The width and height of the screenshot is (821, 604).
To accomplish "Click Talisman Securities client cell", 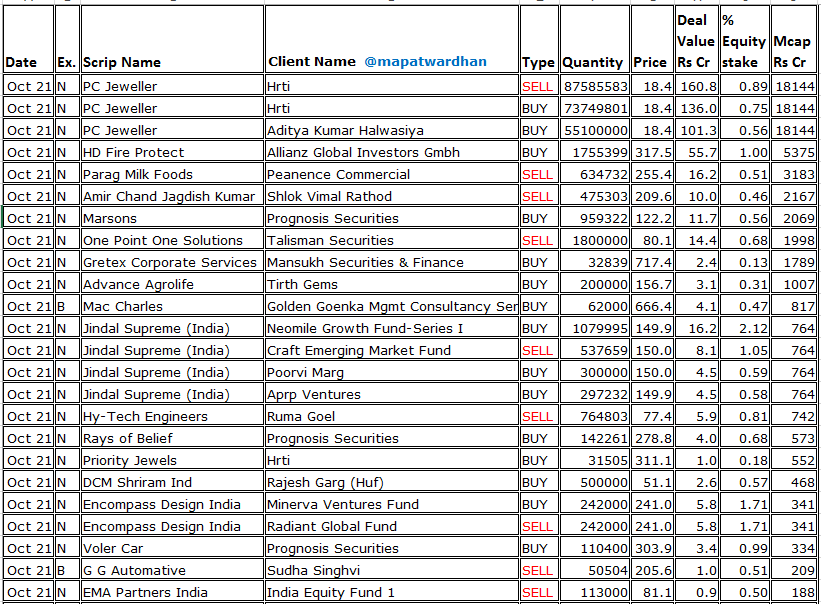I will tap(392, 240).
